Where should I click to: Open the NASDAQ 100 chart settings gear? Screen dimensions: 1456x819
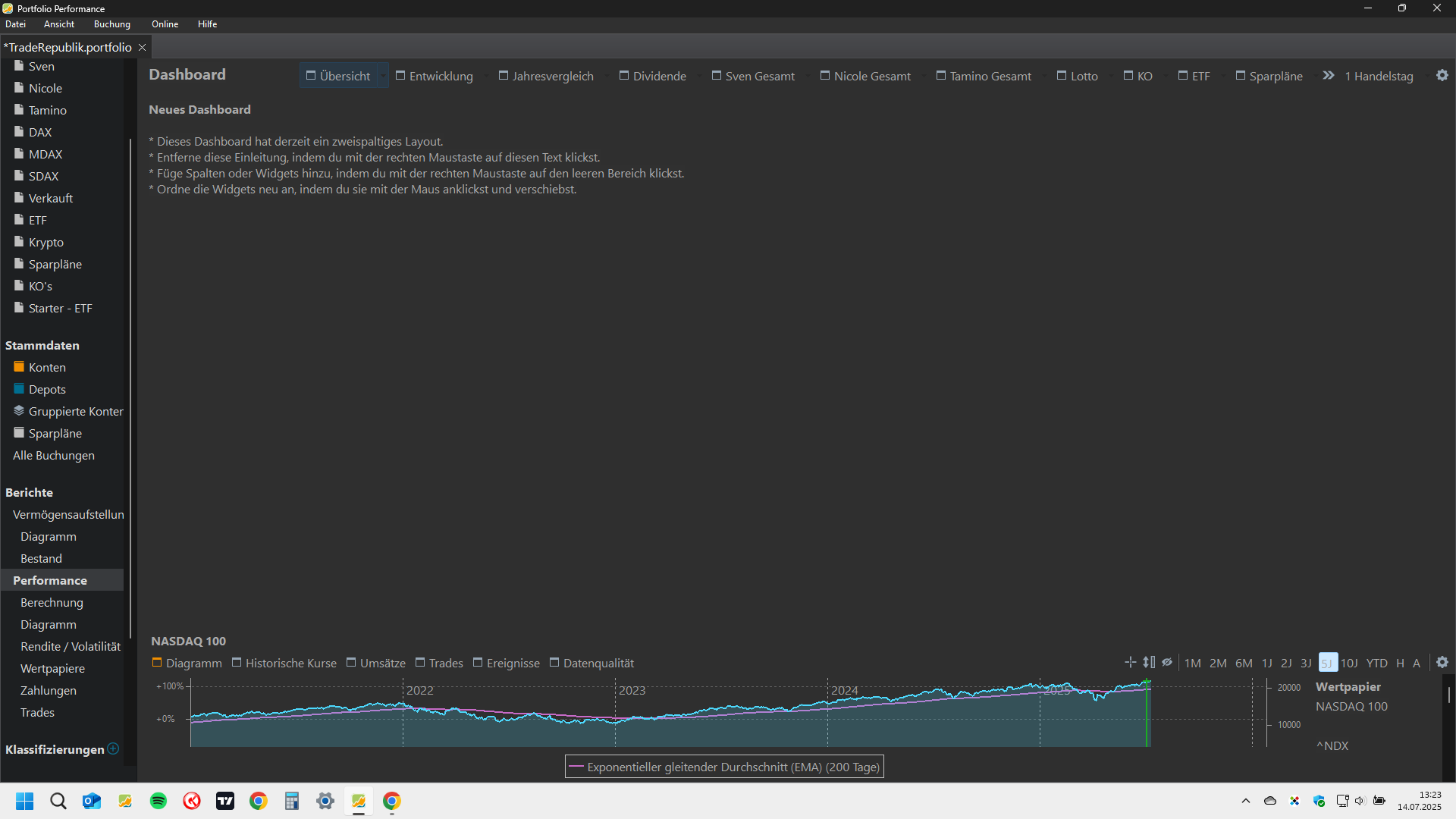(x=1442, y=662)
